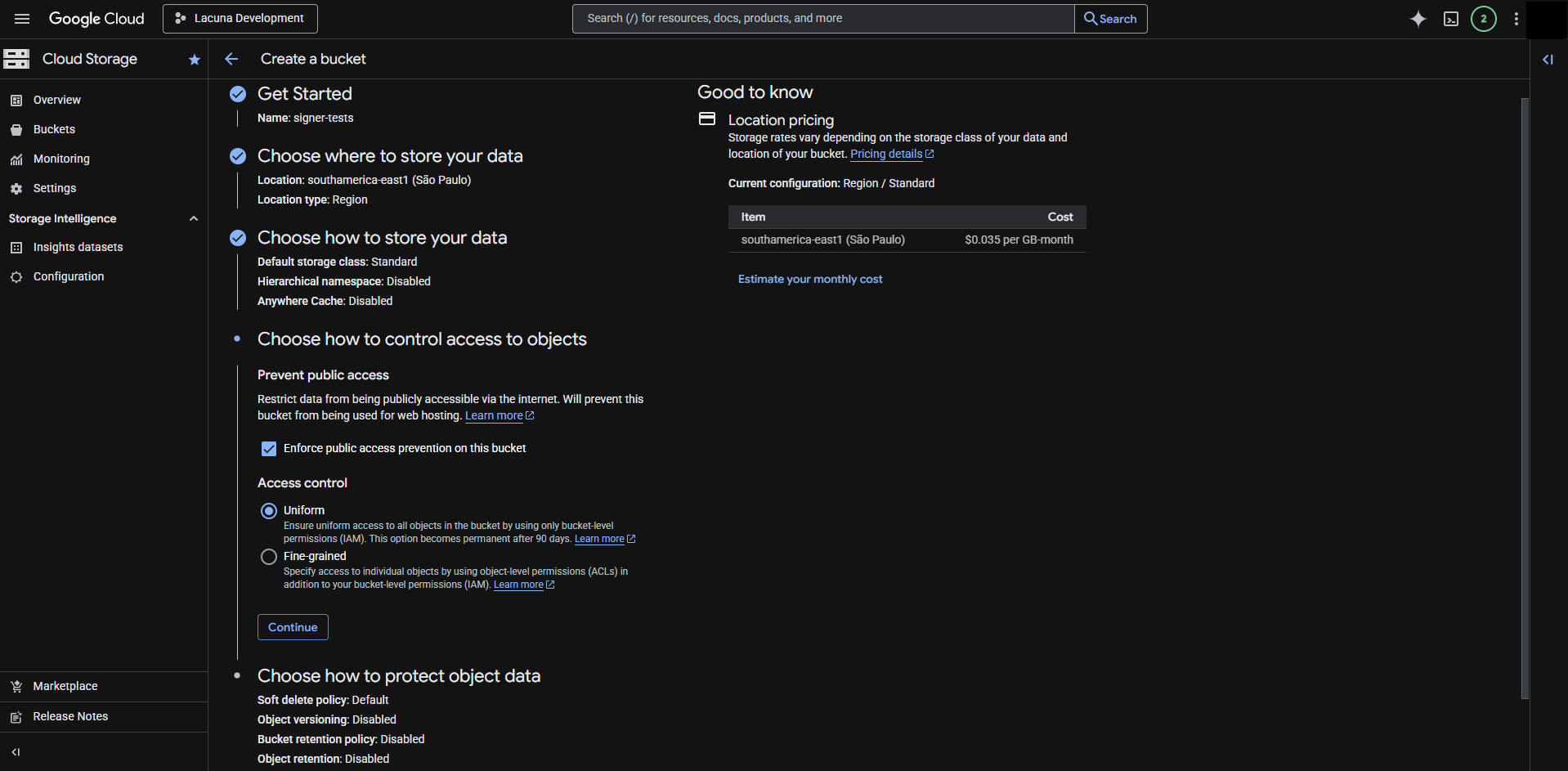Select the Fine-grained access control option
This screenshot has height=771, width=1568.
tap(269, 557)
